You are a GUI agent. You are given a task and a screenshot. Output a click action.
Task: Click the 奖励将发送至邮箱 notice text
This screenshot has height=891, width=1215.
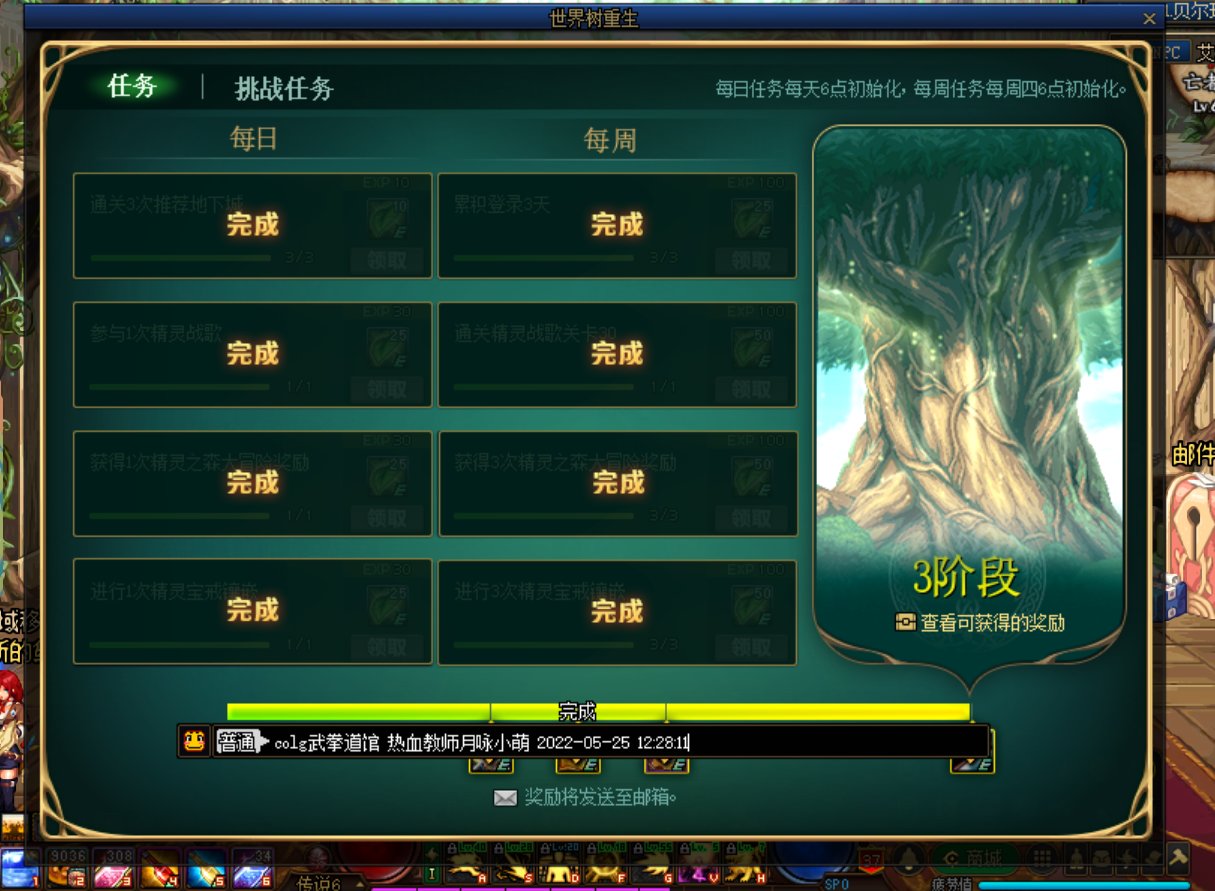pos(602,797)
